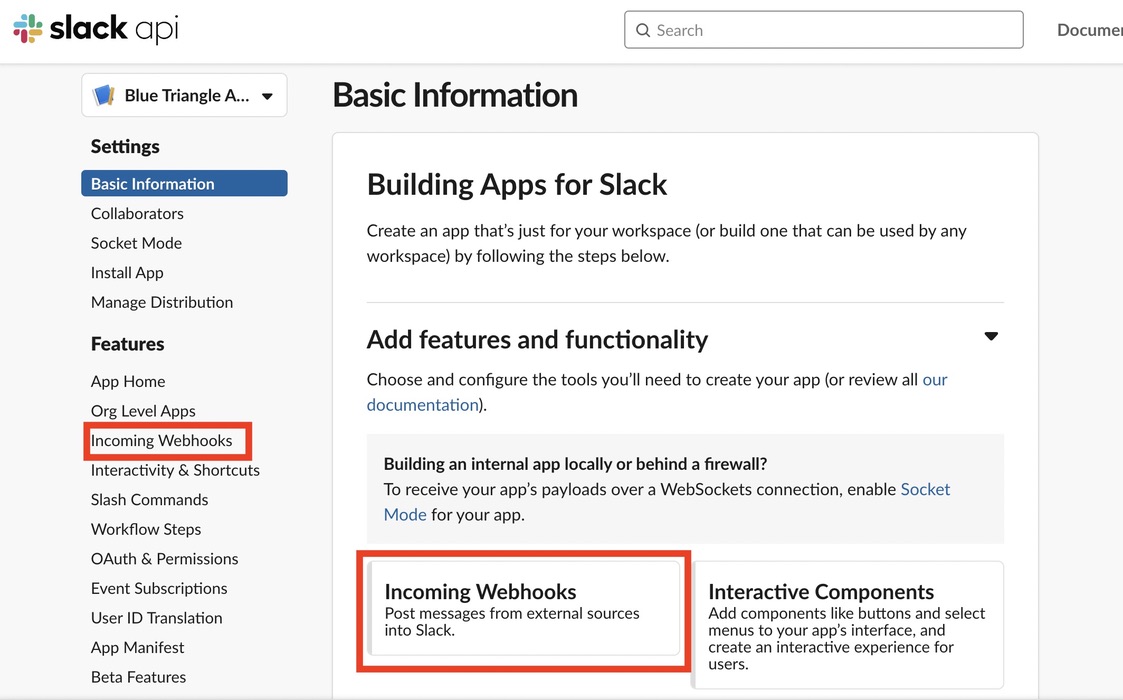Click the "slack api" wordmark
This screenshot has width=1123, height=700.
[114, 29]
